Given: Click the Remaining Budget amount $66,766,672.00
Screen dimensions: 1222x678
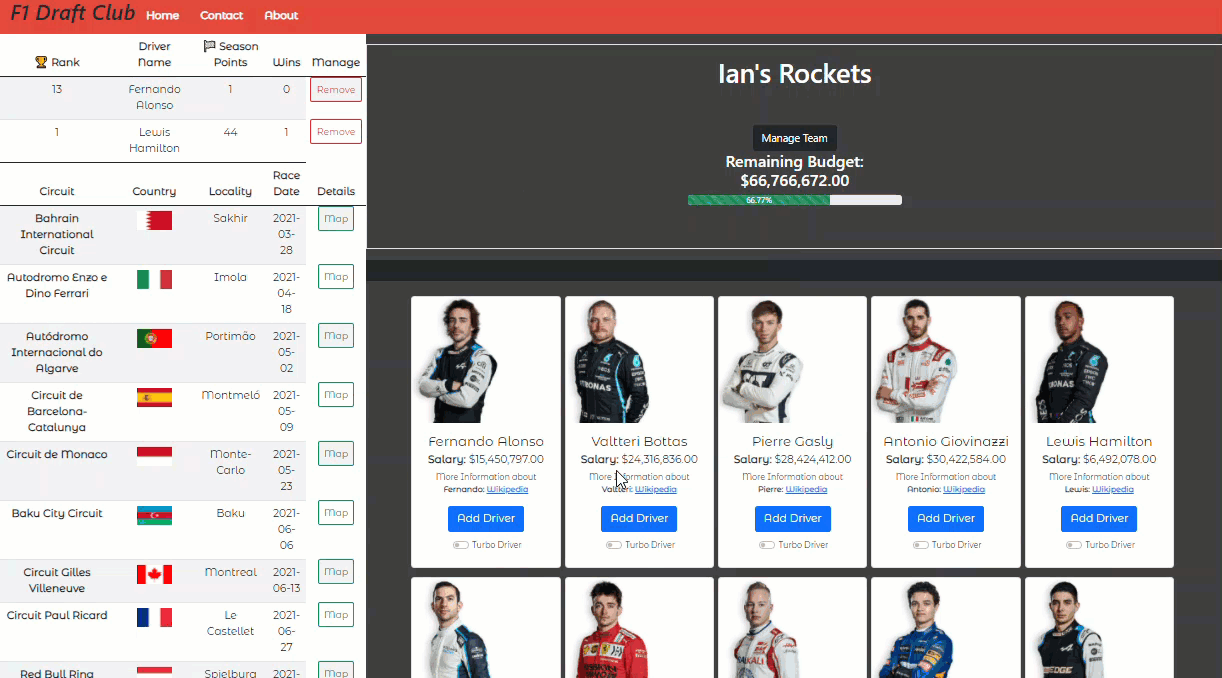Looking at the screenshot, I should pos(795,181).
